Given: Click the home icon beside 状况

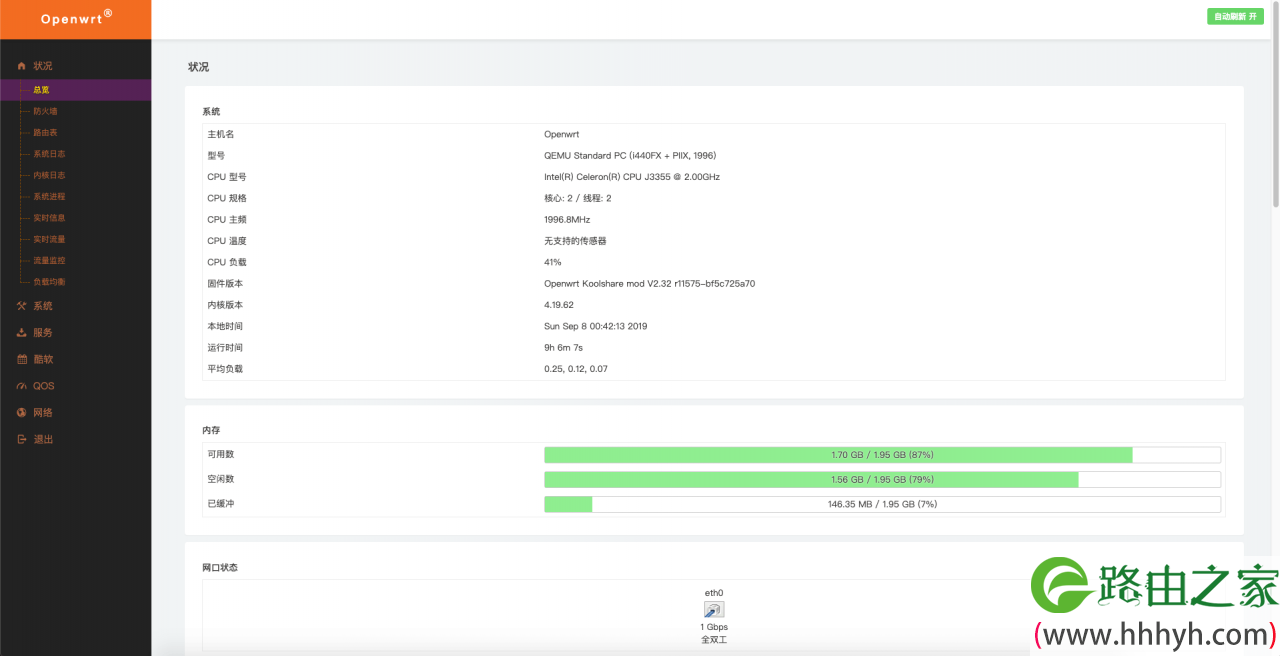Looking at the screenshot, I should (21, 66).
